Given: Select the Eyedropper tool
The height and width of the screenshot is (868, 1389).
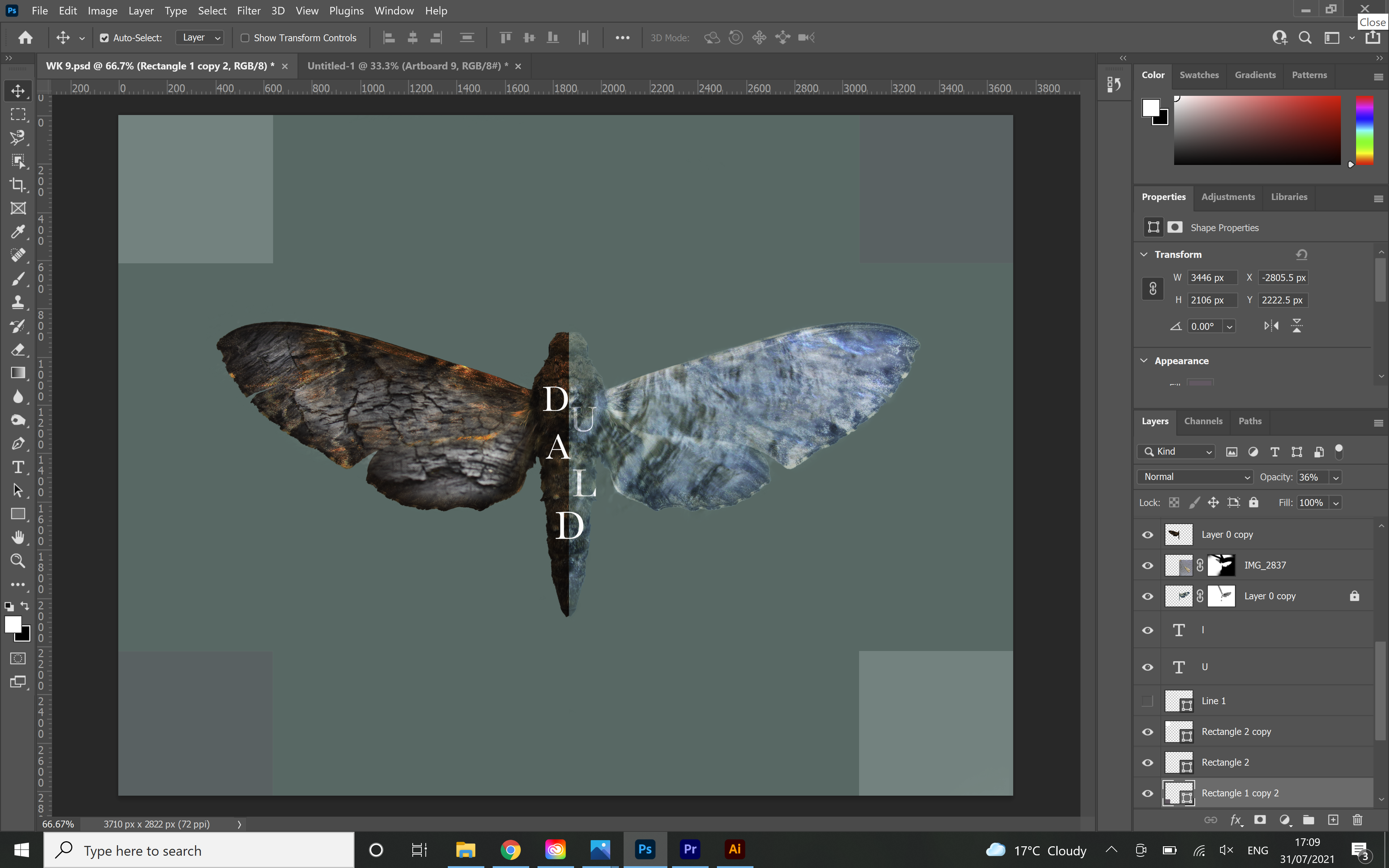Looking at the screenshot, I should tap(18, 231).
